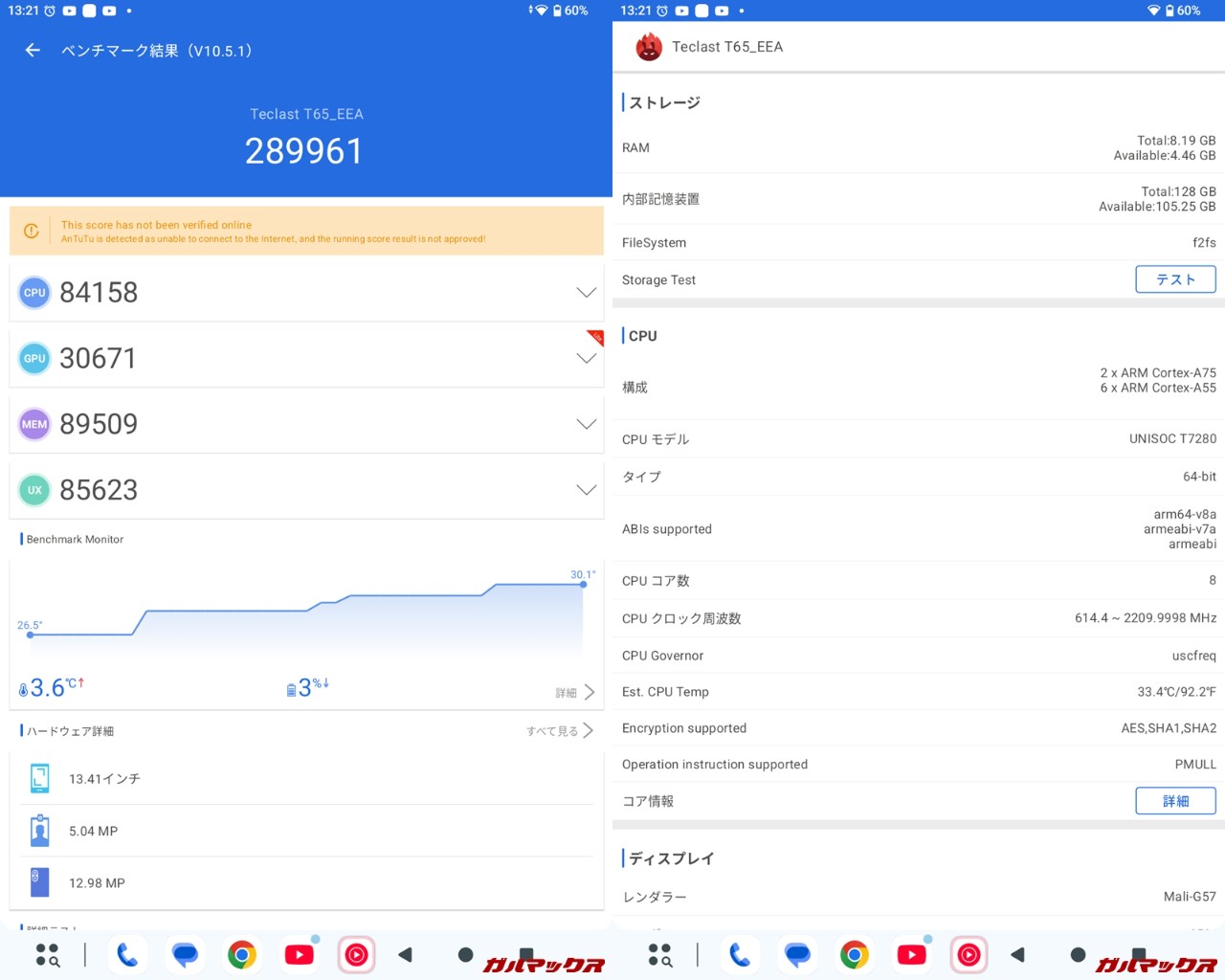Select the 13.41インチ screen size row
1225x980 pixels.
(306, 779)
